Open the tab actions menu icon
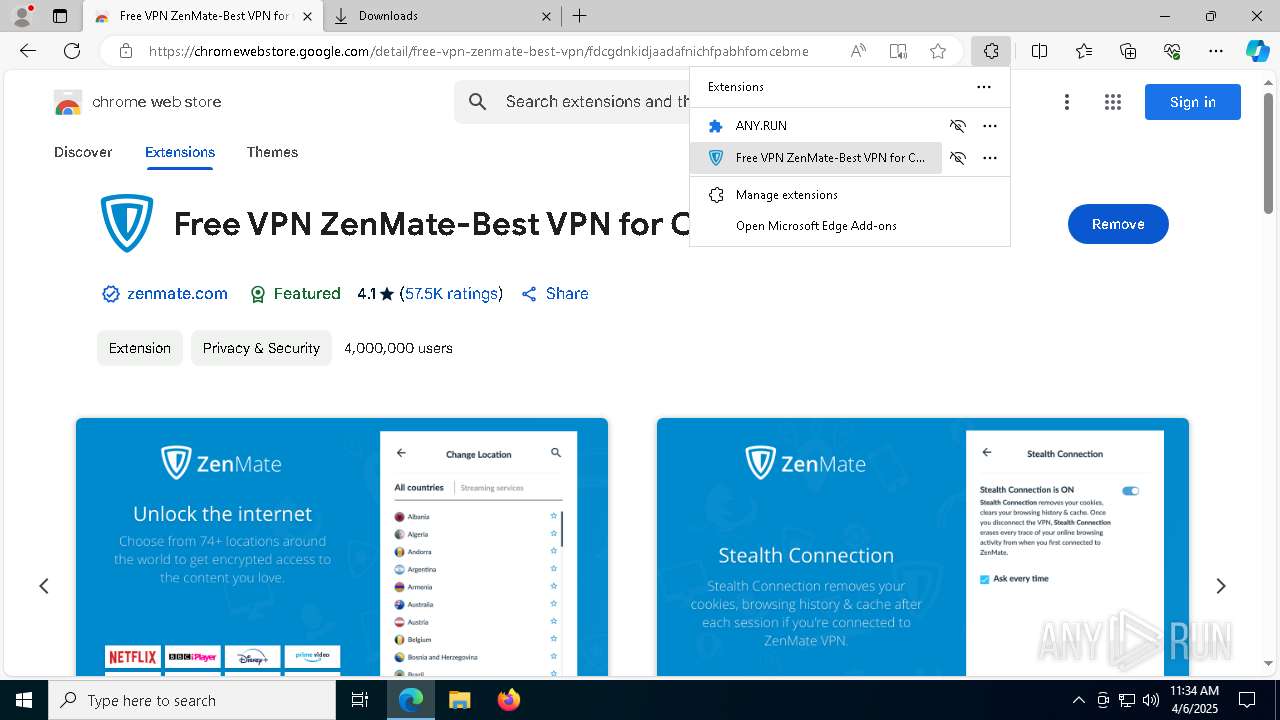The height and width of the screenshot is (720, 1280). pyautogui.click(x=60, y=16)
